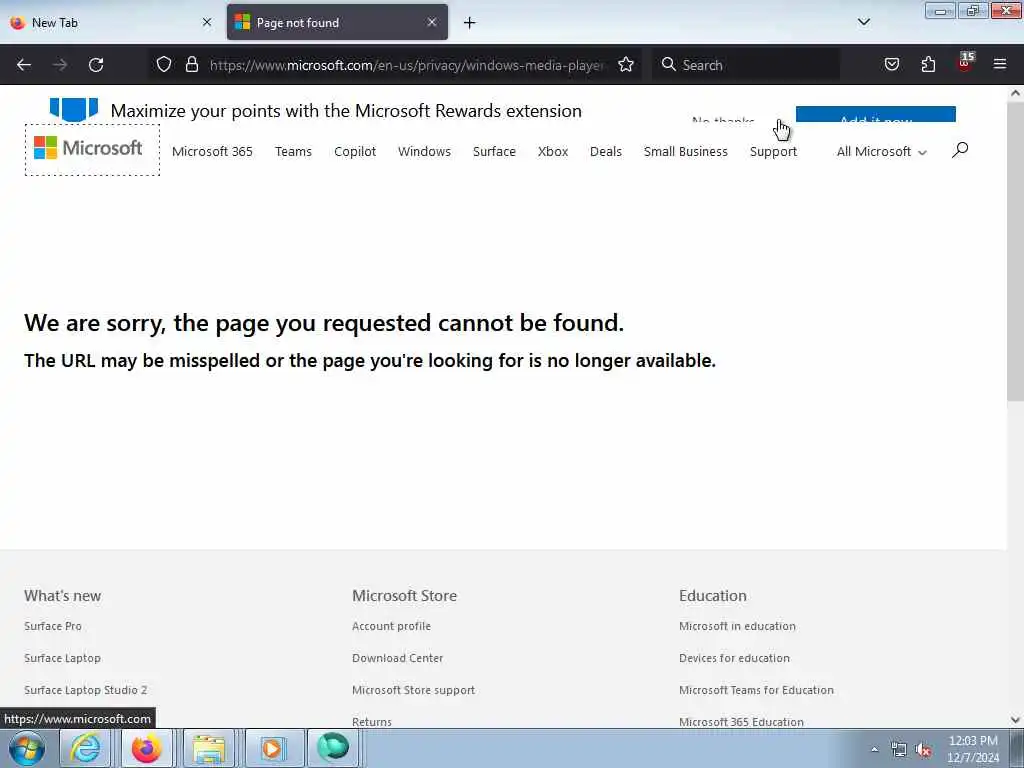Open the Windows Start button

point(27,748)
